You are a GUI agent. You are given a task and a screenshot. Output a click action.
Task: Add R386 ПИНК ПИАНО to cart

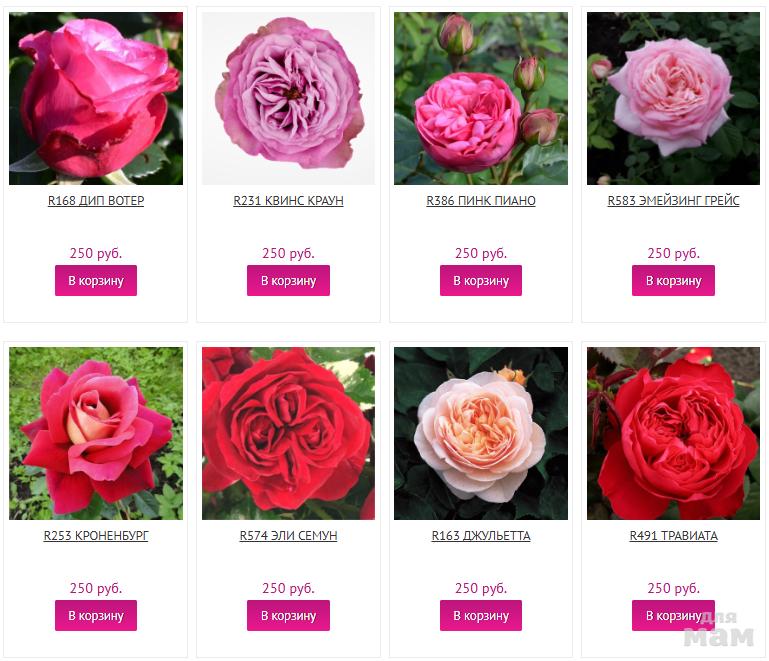[x=481, y=280]
